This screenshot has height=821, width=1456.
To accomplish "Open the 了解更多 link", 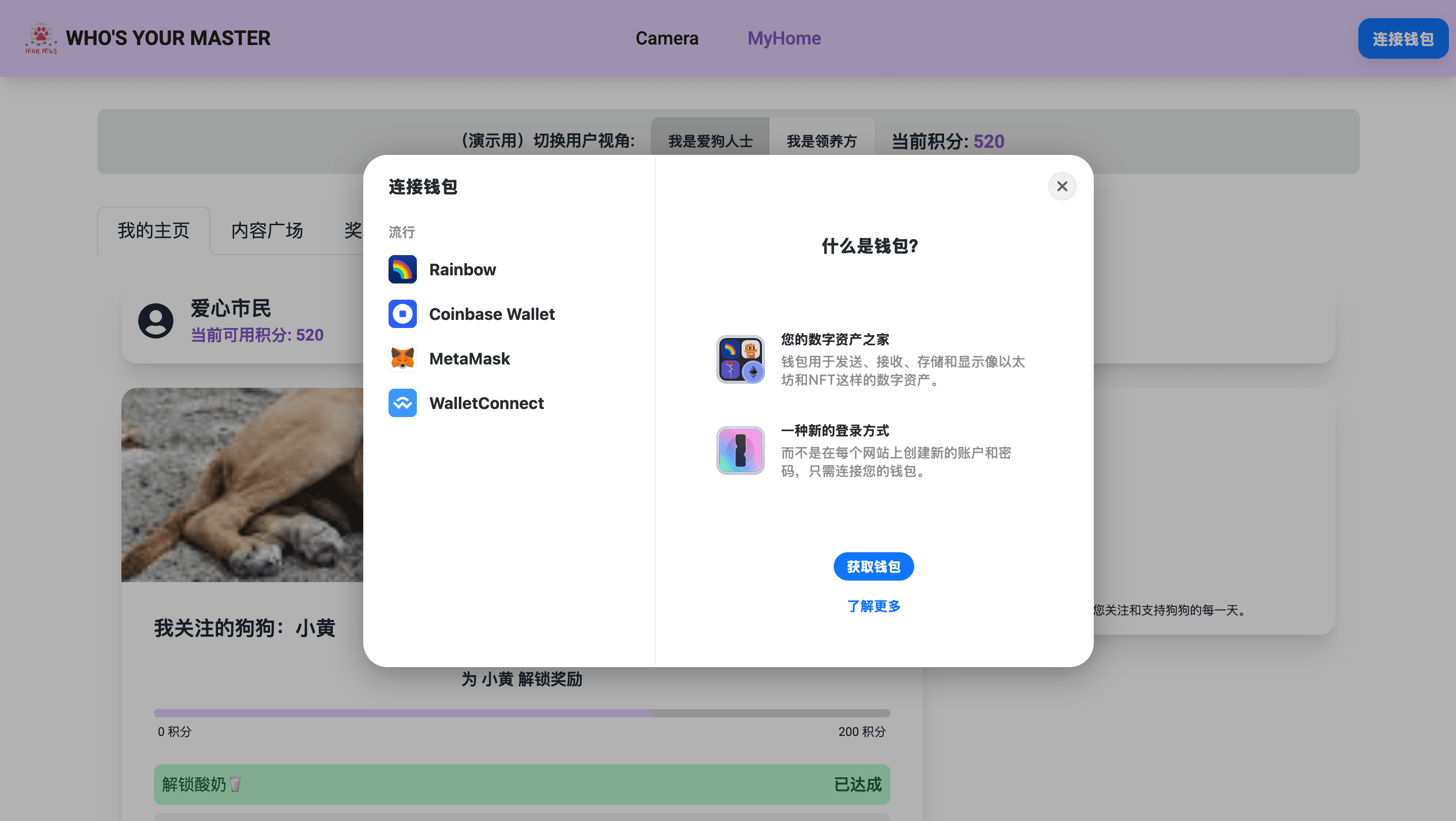I will click(873, 606).
